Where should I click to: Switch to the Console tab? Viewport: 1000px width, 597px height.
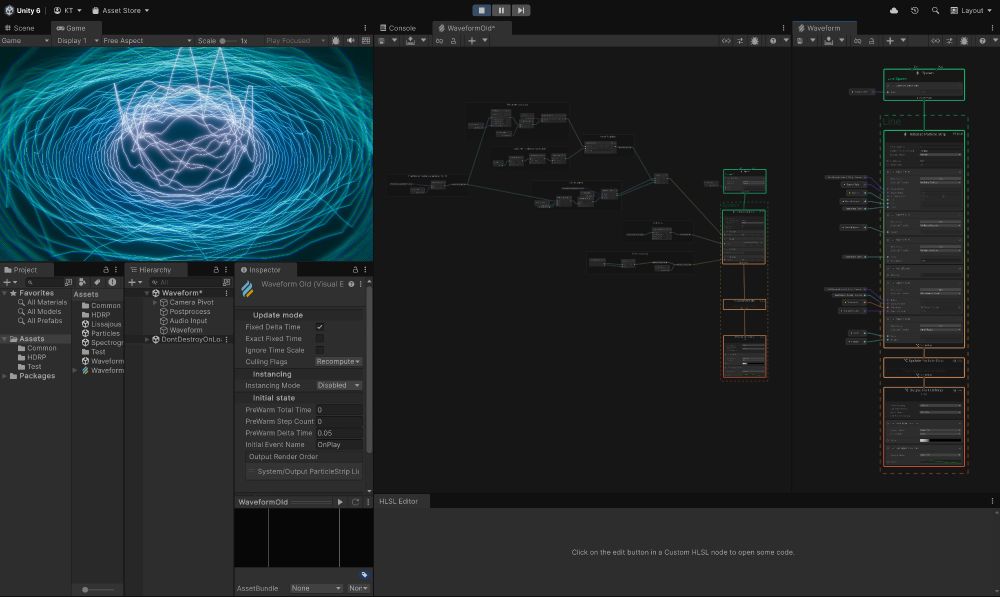tap(398, 28)
